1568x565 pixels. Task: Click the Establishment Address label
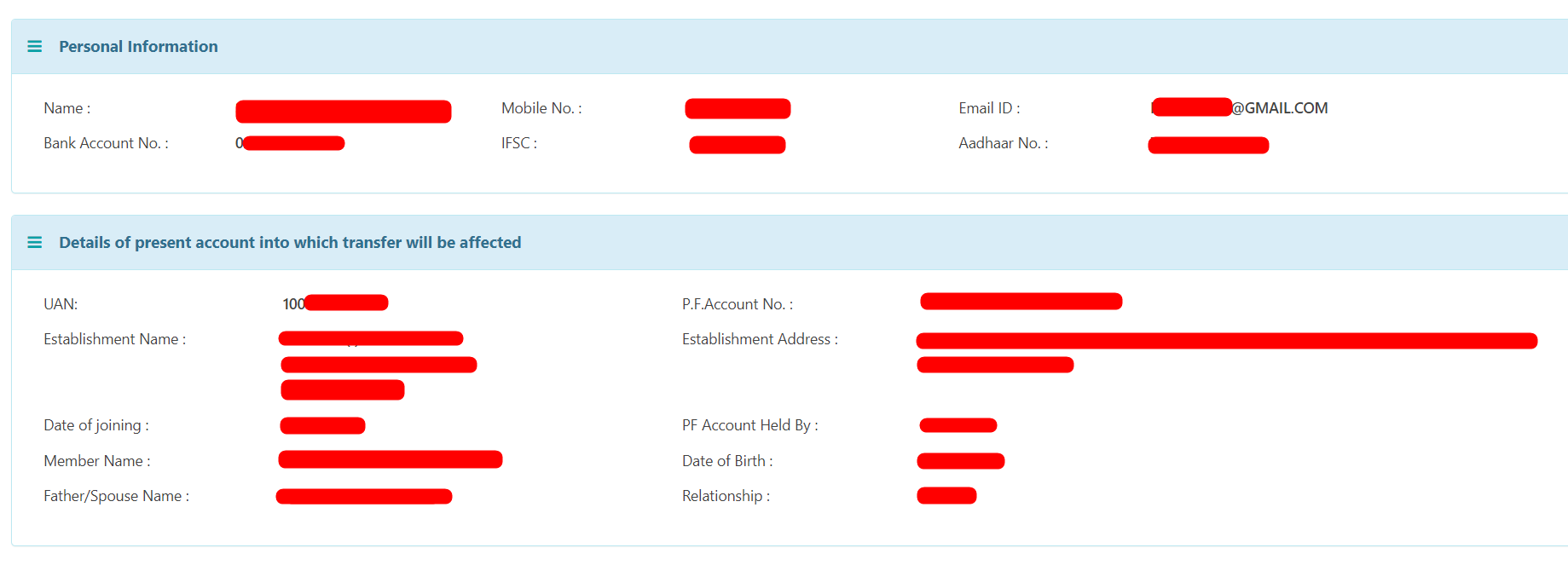pyautogui.click(x=760, y=339)
